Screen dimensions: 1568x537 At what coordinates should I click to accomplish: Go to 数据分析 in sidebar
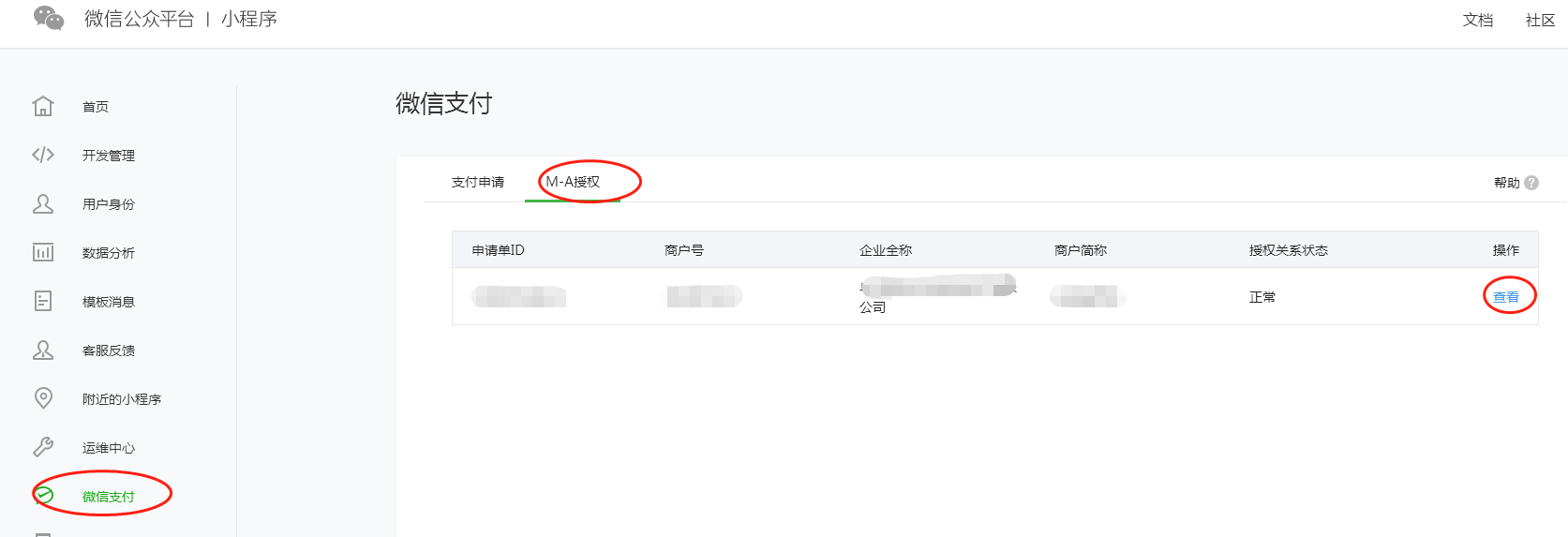click(x=109, y=253)
